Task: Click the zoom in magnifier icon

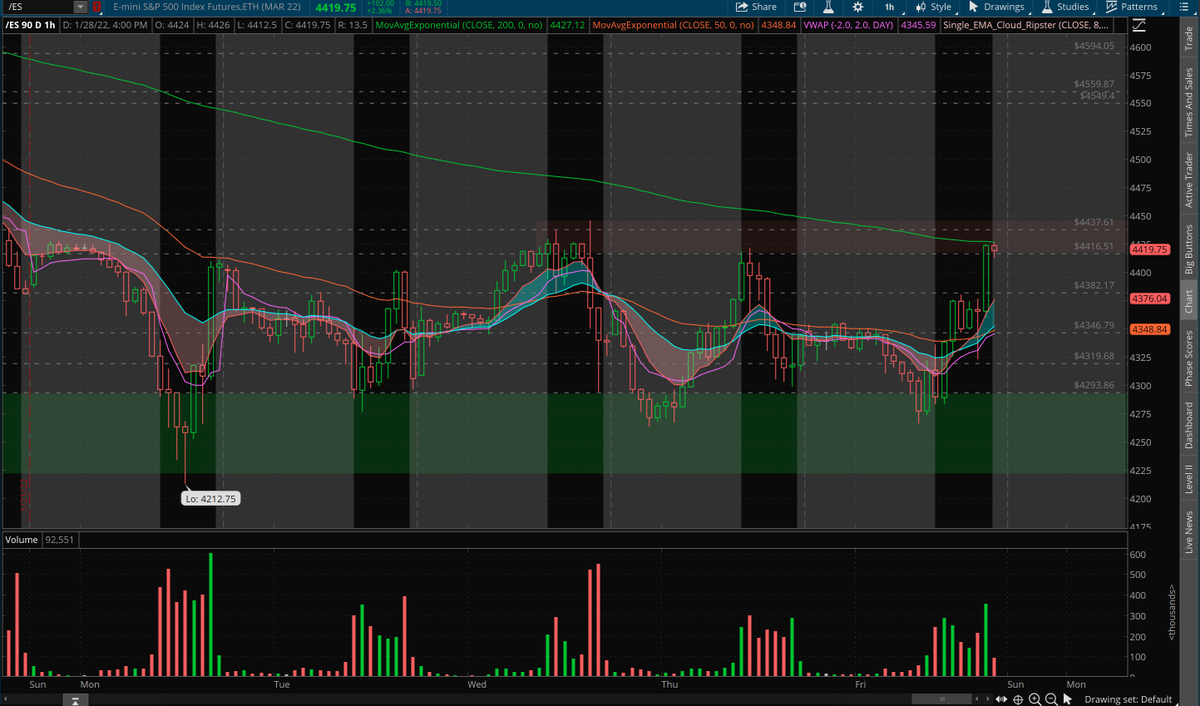Action: coord(1035,698)
